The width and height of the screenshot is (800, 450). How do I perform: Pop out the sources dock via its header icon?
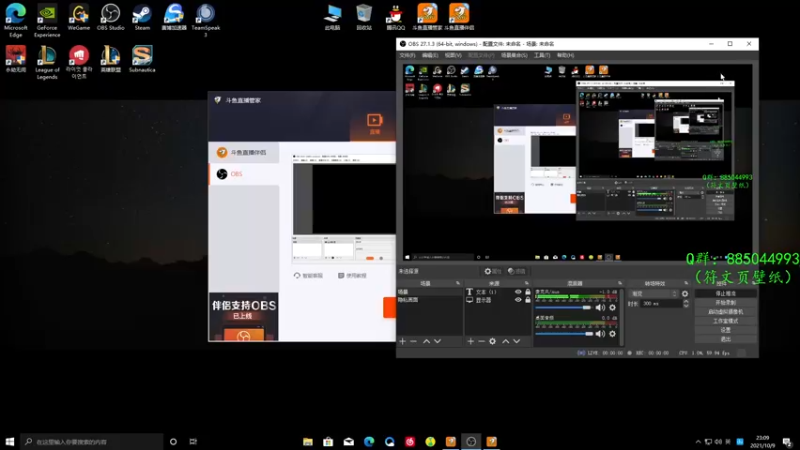527,283
